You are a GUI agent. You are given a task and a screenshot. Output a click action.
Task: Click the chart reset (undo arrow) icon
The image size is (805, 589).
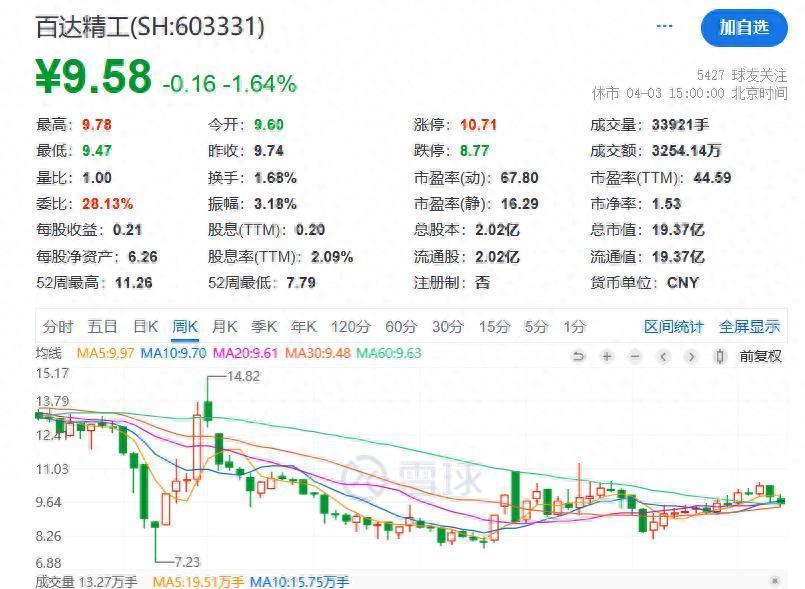pyautogui.click(x=578, y=356)
